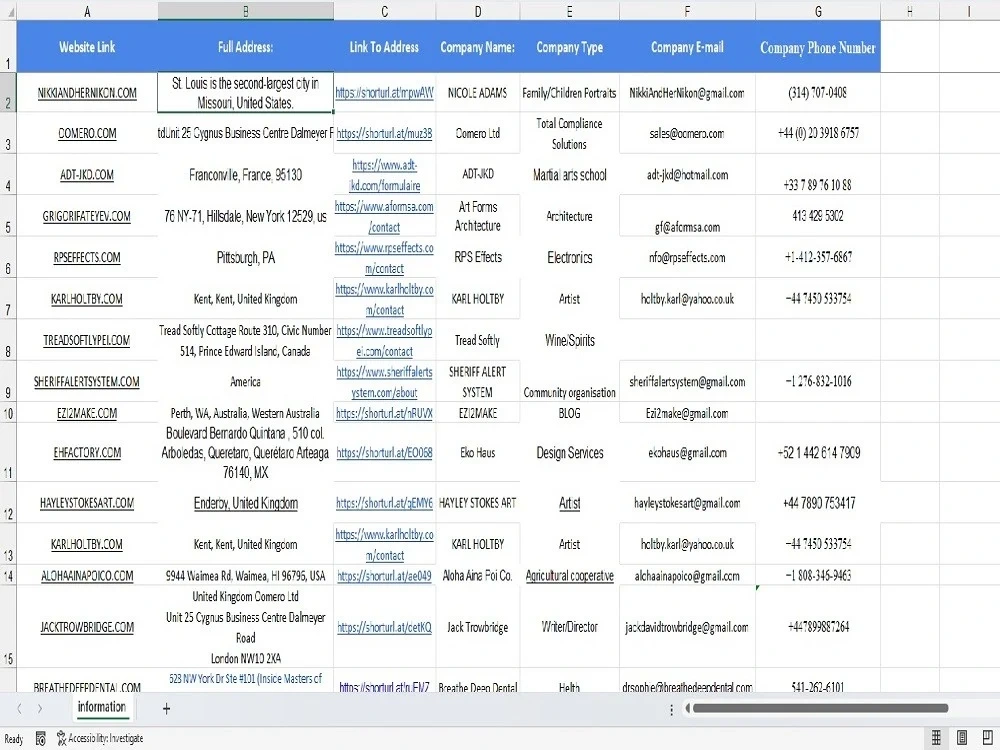
Task: Select cell with Franconville, France, 95130
Action: pos(246,175)
